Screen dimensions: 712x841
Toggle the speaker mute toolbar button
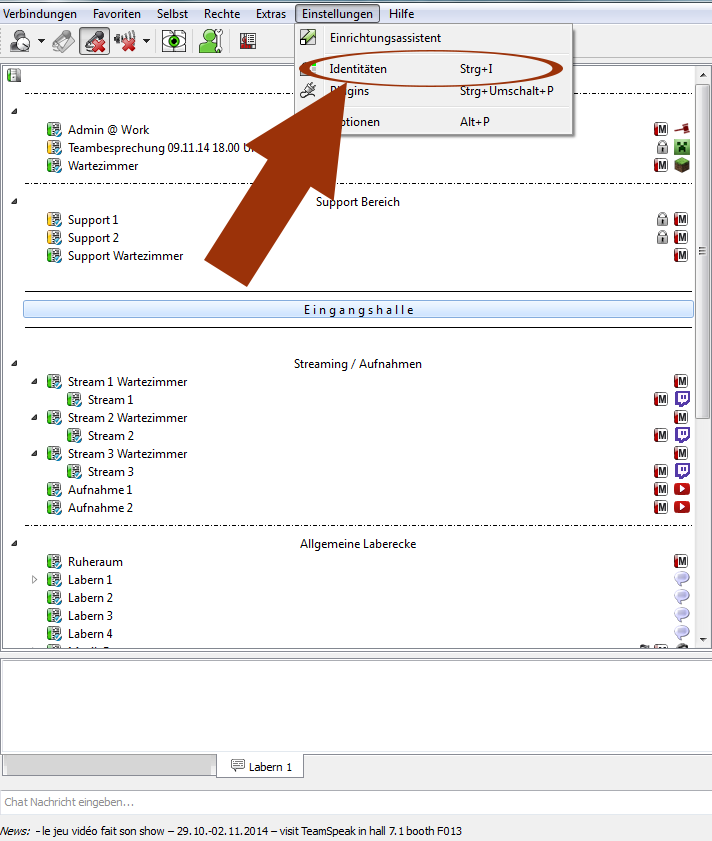click(124, 41)
